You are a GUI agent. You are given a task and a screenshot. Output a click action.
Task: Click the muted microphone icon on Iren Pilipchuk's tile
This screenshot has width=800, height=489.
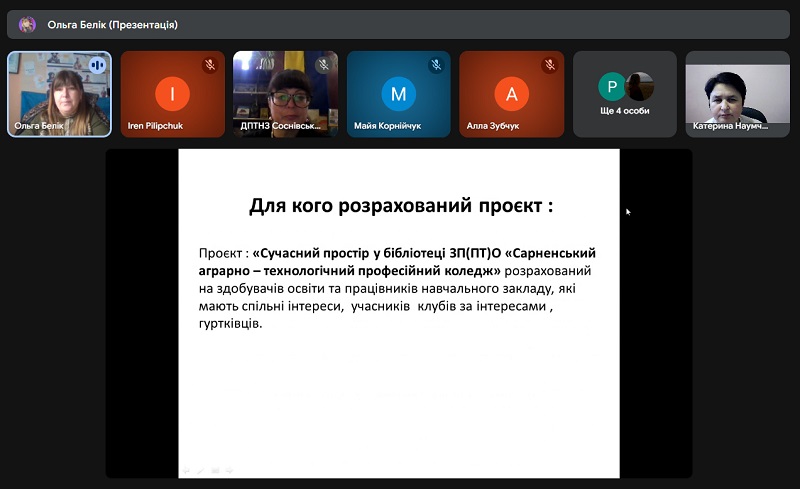210,65
